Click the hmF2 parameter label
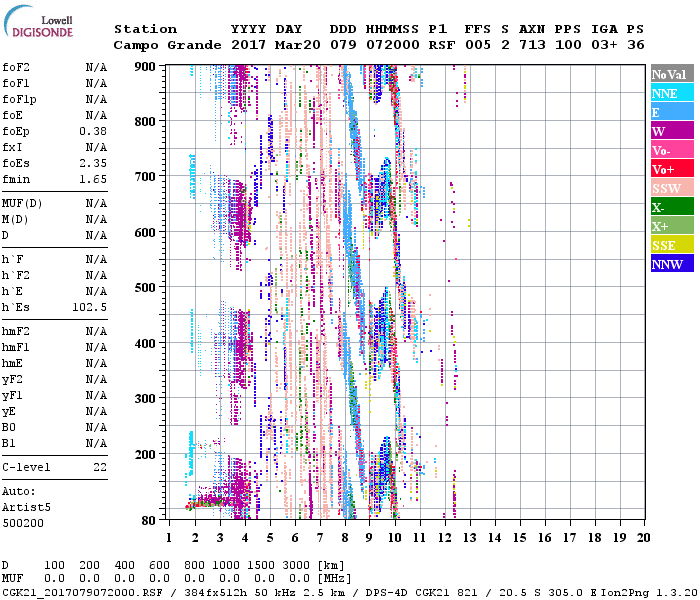 [x=16, y=332]
